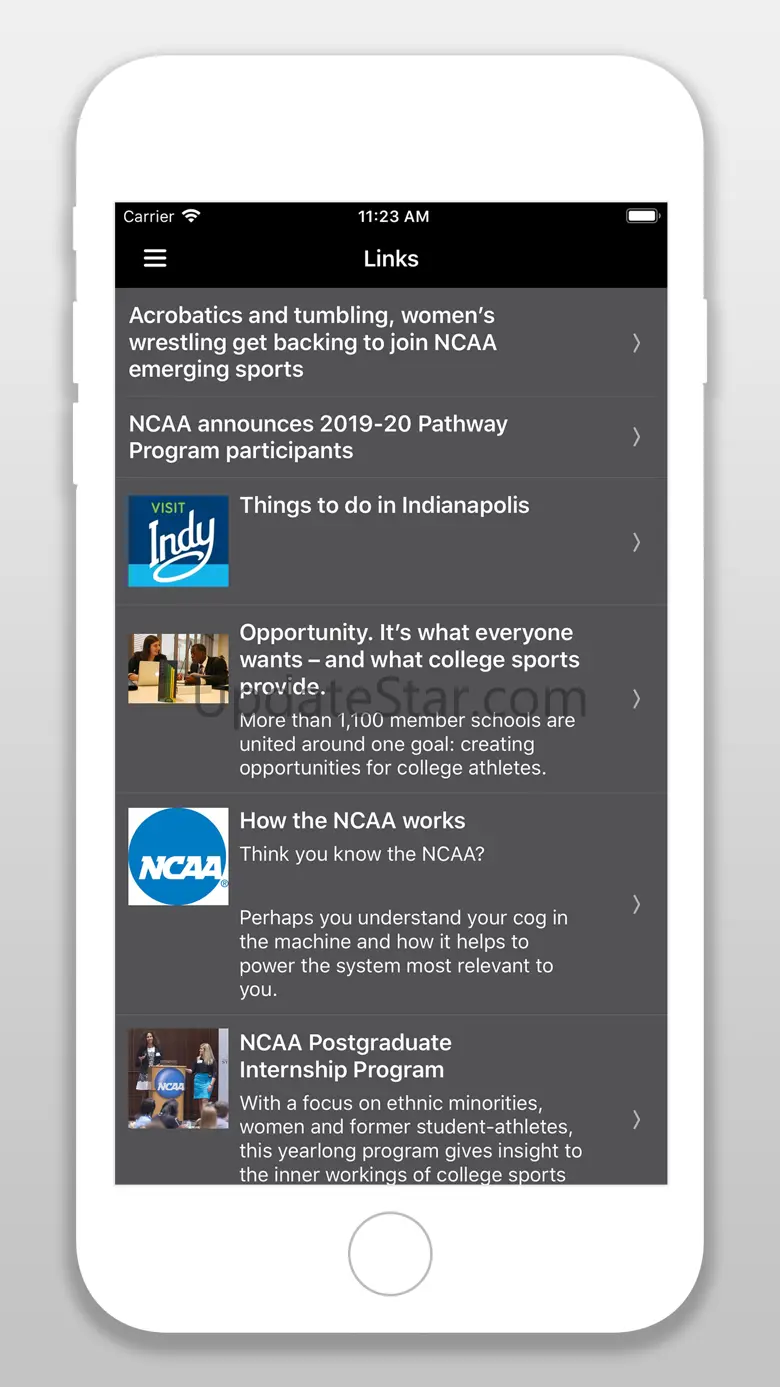
Task: Select chevron for How the NCAA works
Action: click(x=636, y=904)
